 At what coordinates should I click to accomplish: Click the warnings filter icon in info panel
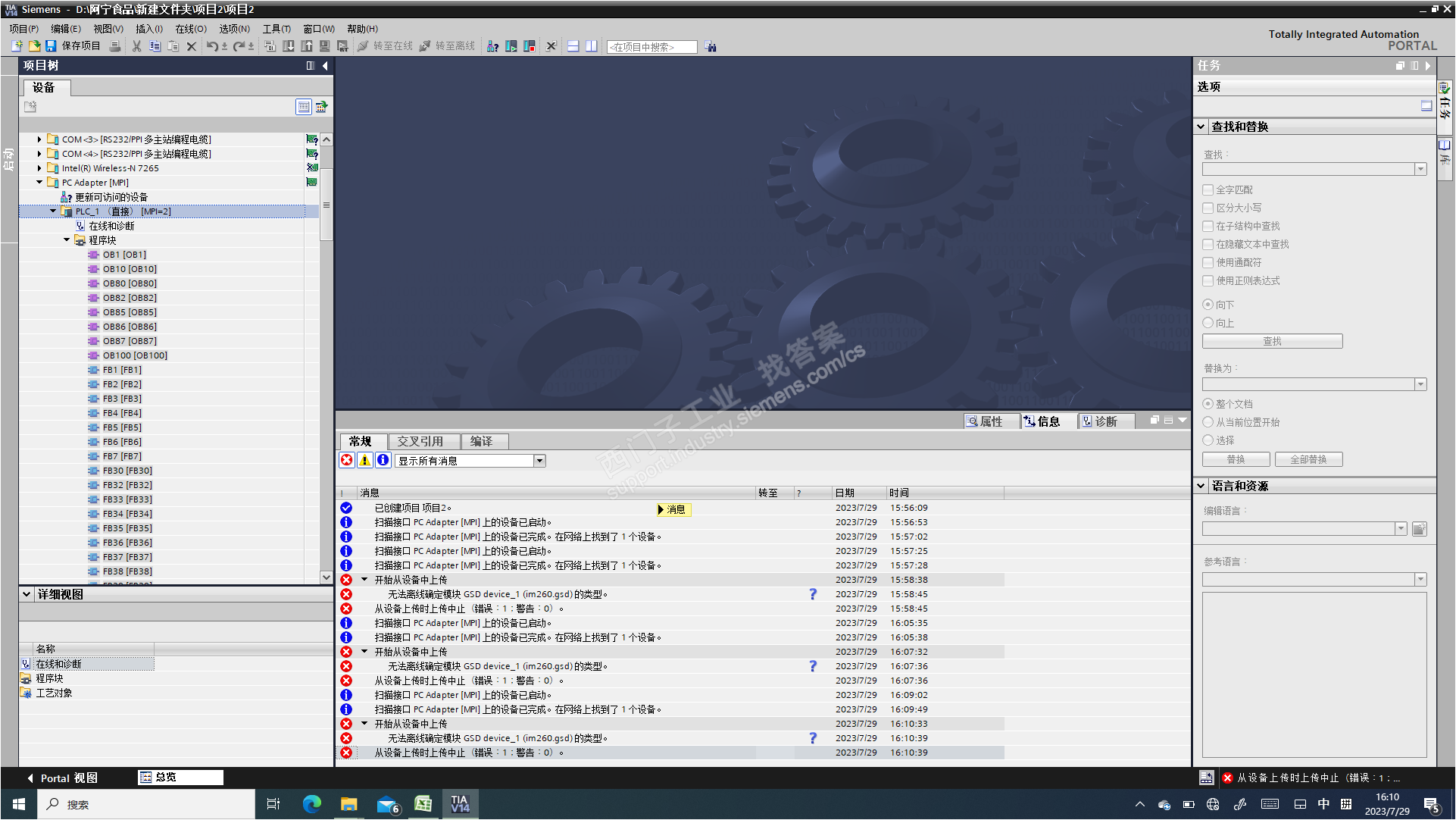click(x=365, y=460)
